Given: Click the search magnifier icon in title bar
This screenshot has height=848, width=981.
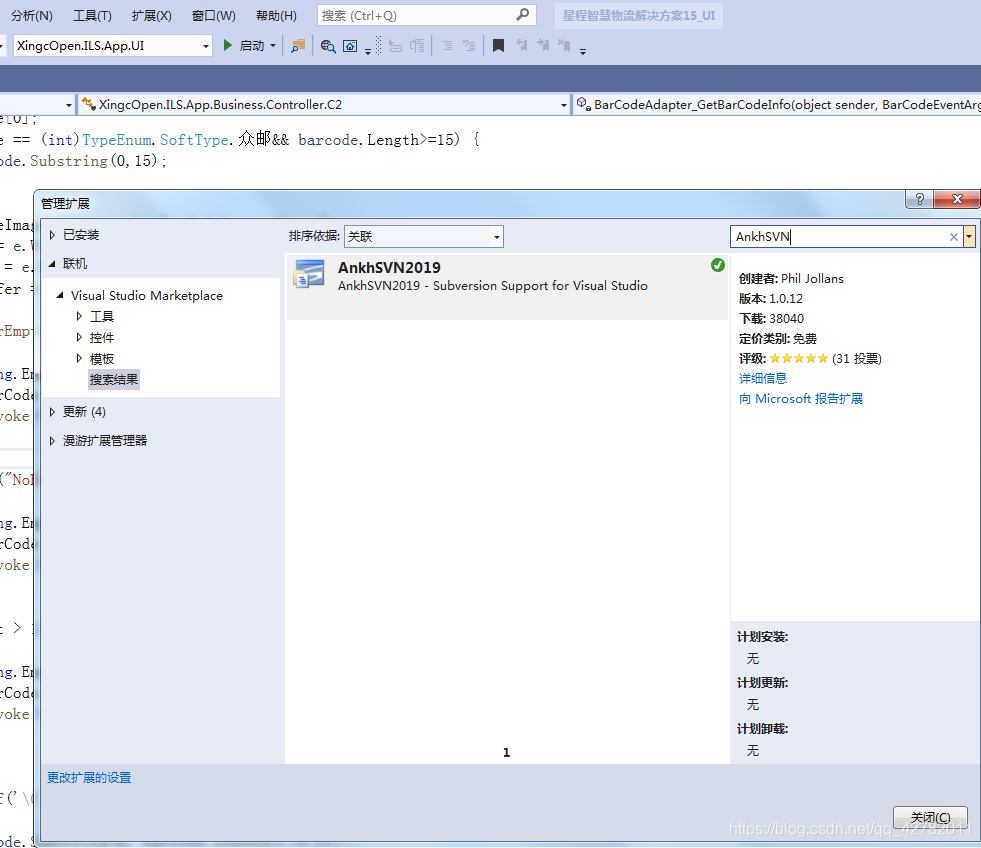Looking at the screenshot, I should pyautogui.click(x=523, y=14).
